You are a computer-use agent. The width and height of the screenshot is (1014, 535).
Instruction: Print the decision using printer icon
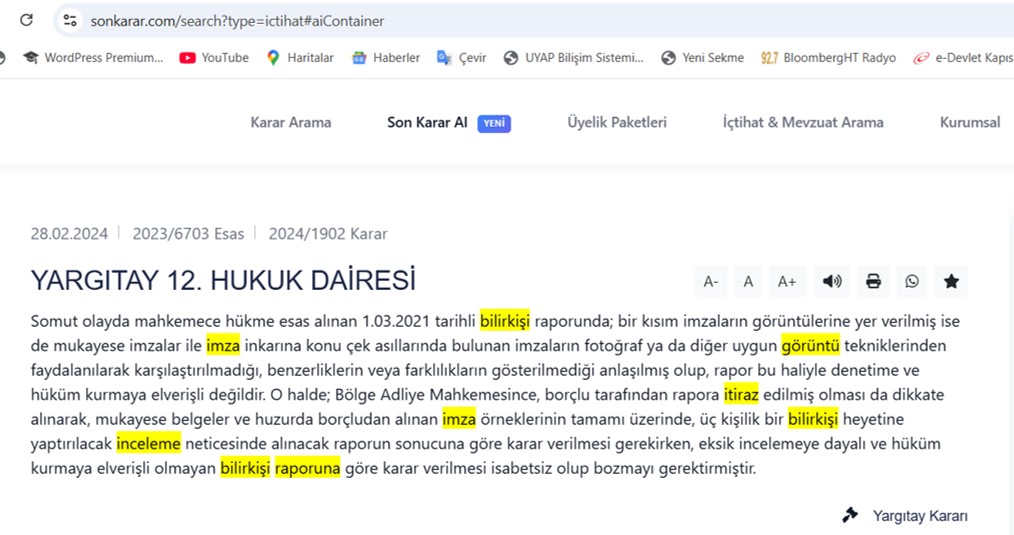873,282
